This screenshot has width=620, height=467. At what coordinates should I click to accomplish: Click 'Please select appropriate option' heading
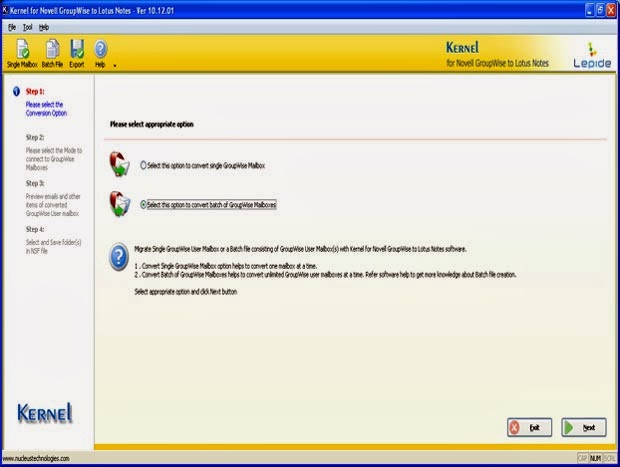click(x=152, y=124)
